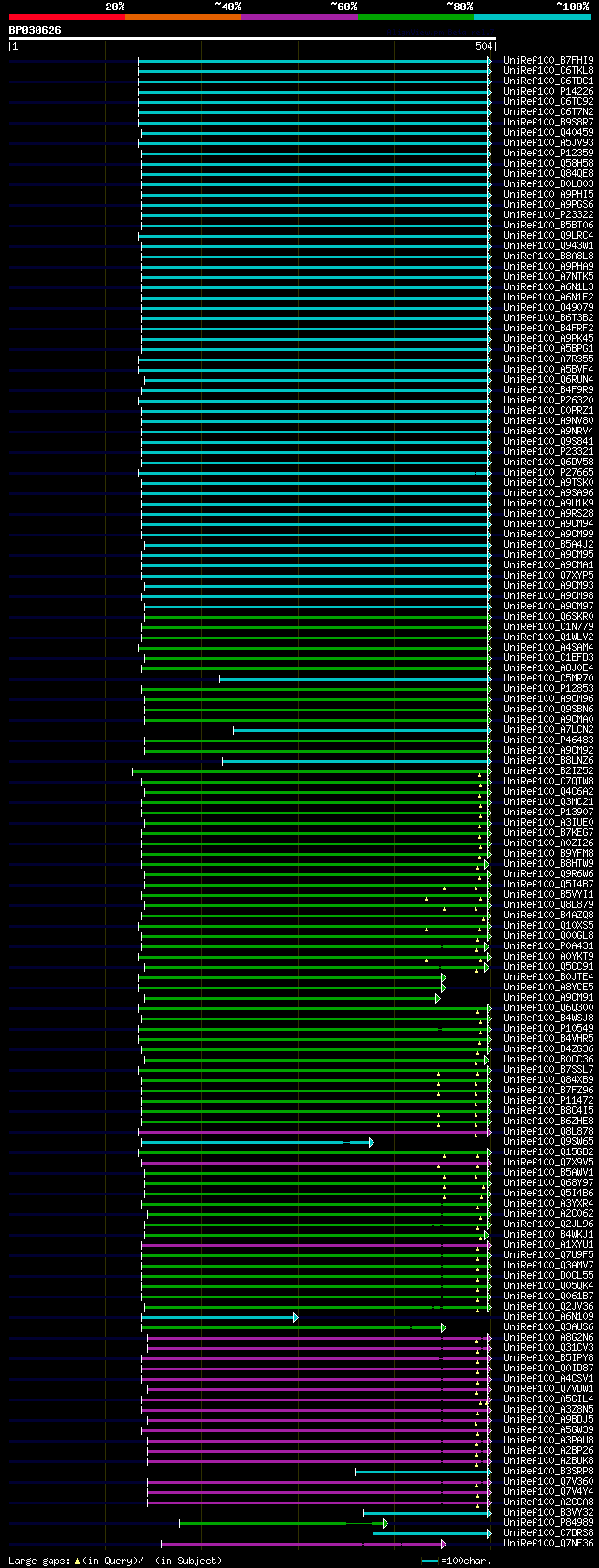This screenshot has height=1568, width=599.
Task: Click the =100char. scale legend
Action: point(458,1561)
